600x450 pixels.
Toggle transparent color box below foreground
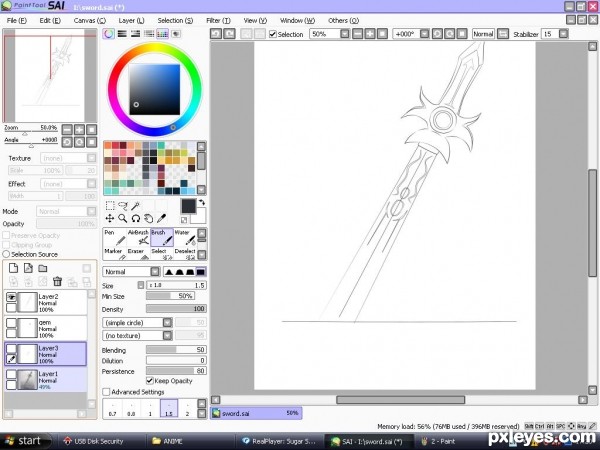tap(184, 220)
